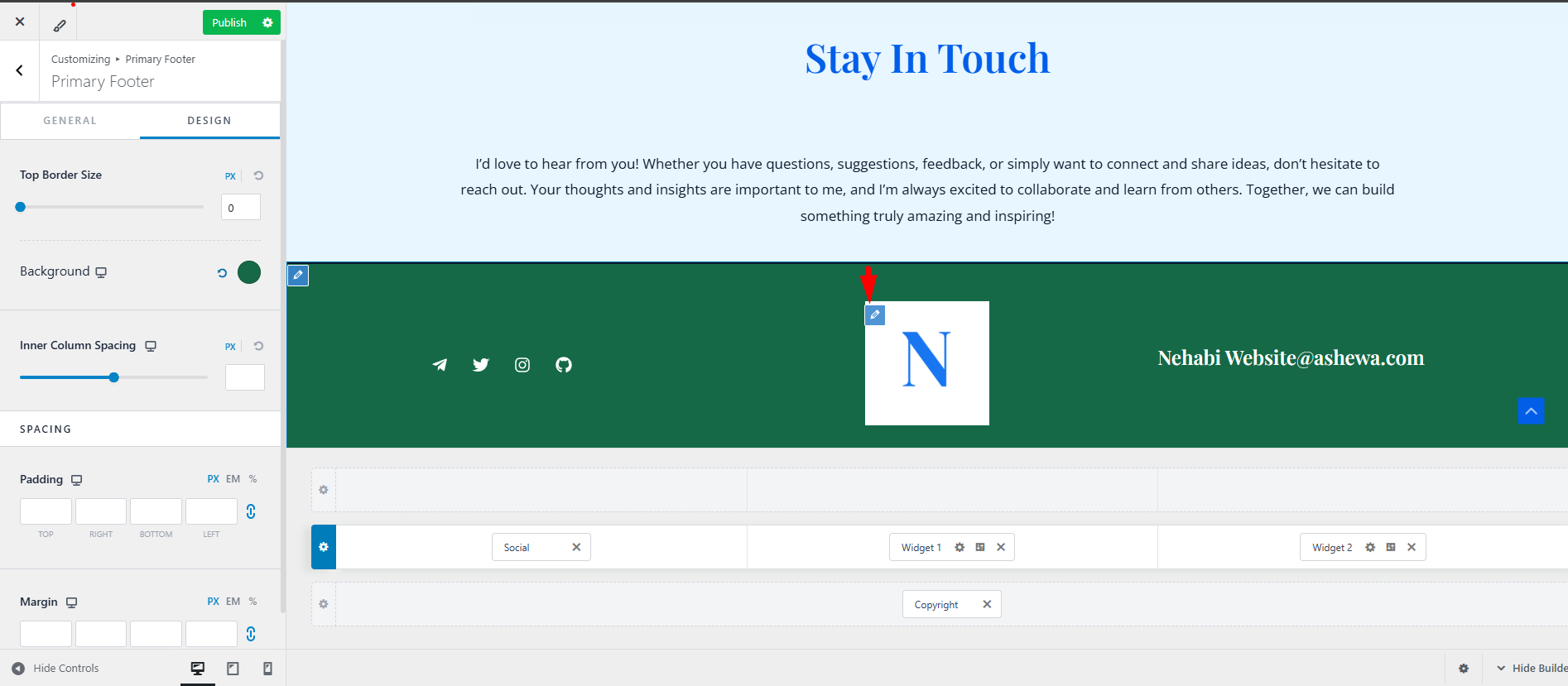Collapse builder with Hide Builder chevron
This screenshot has height=686, width=1568.
(x=1500, y=669)
